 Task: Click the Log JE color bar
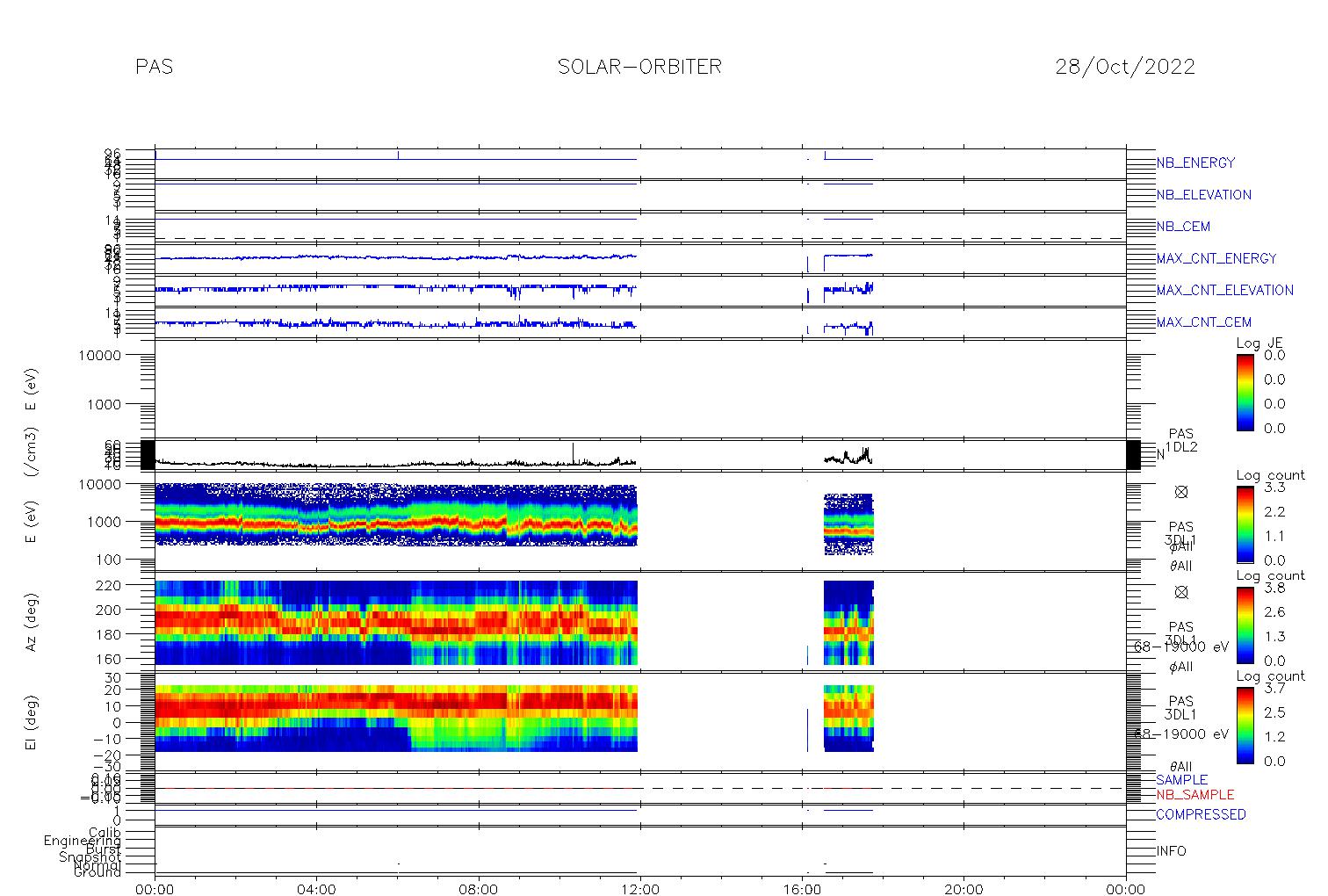pyautogui.click(x=1245, y=392)
